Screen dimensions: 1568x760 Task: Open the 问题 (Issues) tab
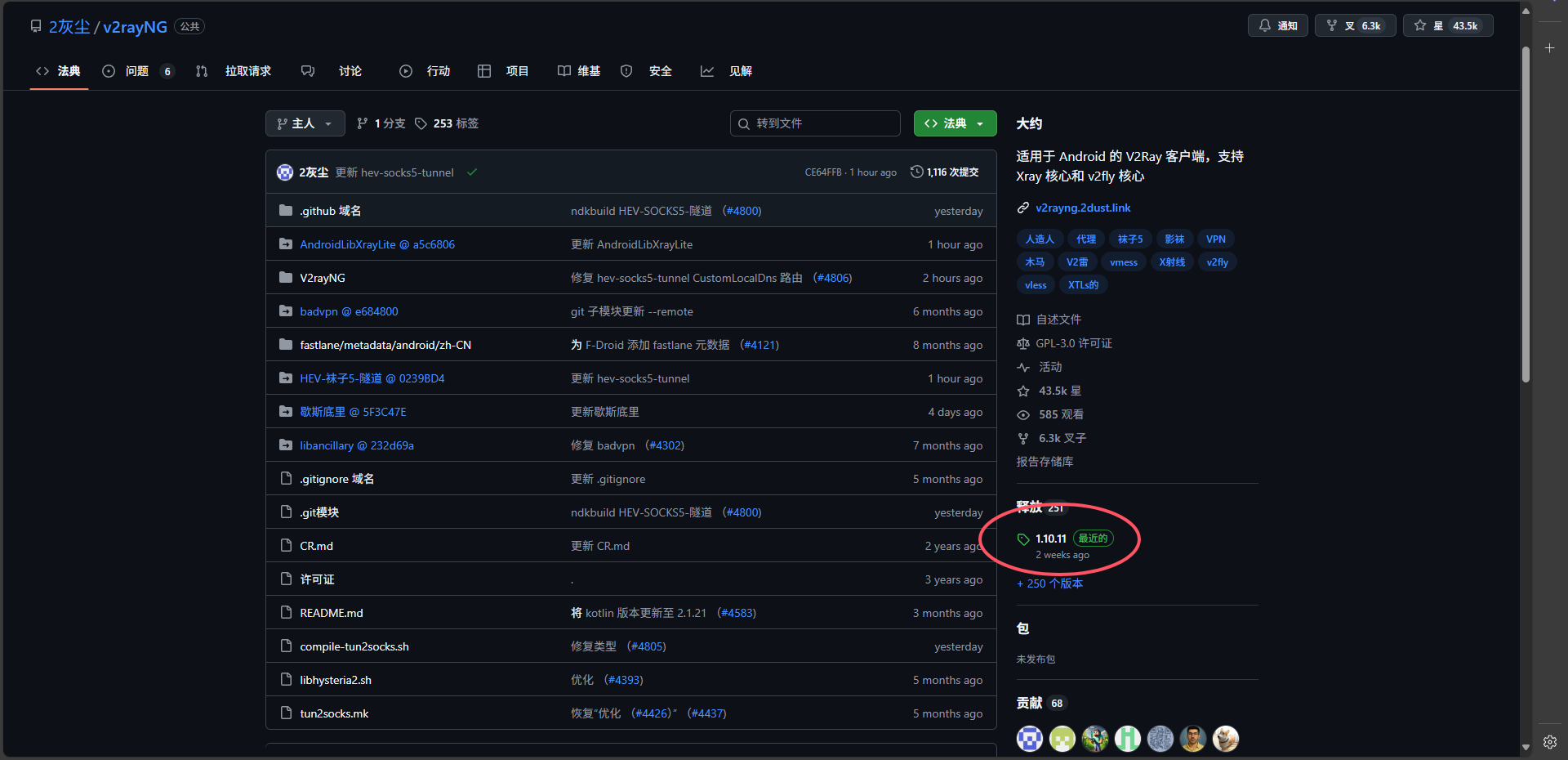137,71
